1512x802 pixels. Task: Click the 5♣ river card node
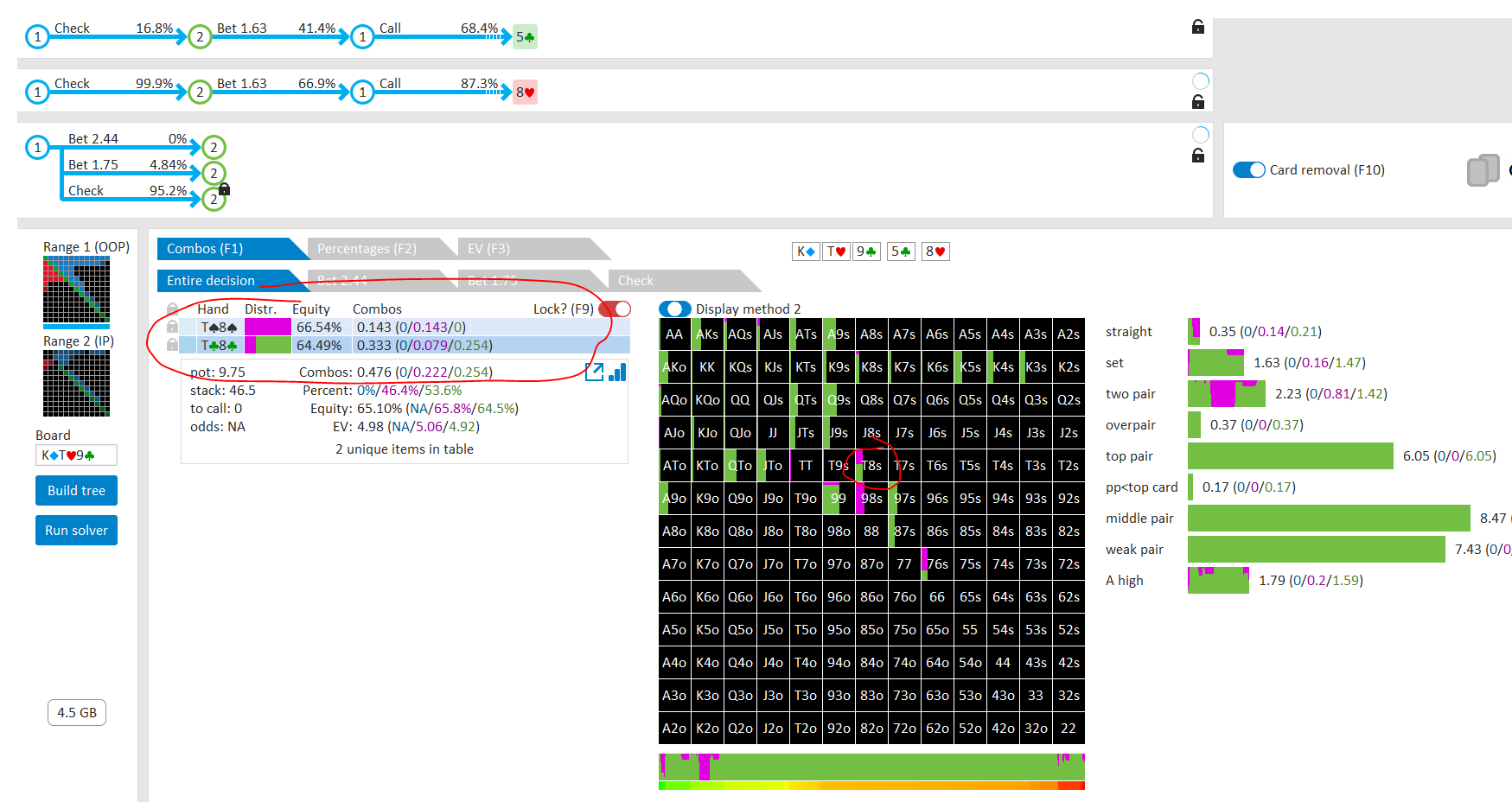coord(525,37)
